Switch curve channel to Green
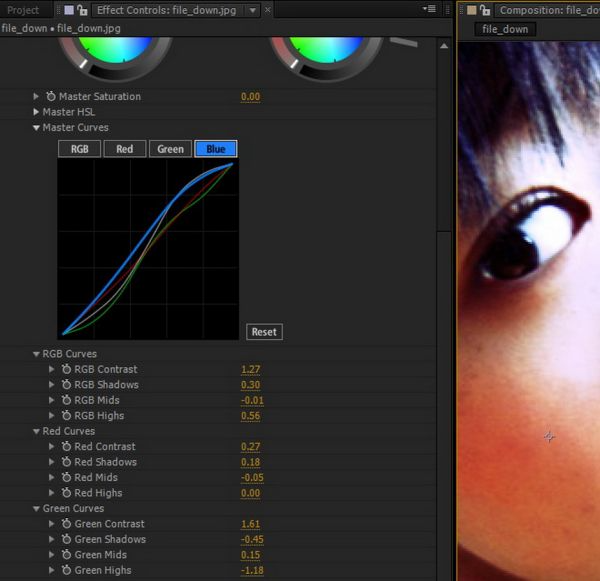 coord(170,149)
